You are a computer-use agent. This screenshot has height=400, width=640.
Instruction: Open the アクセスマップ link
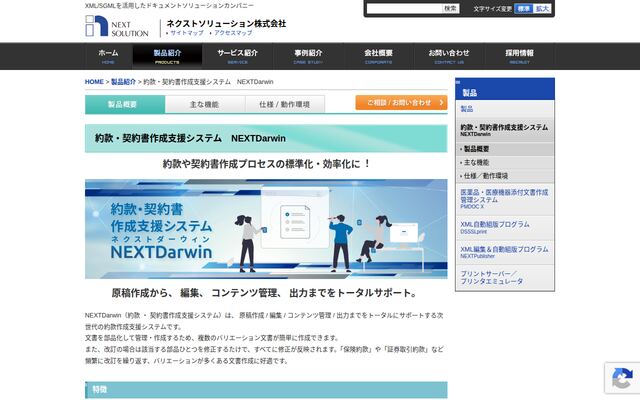tap(233, 33)
